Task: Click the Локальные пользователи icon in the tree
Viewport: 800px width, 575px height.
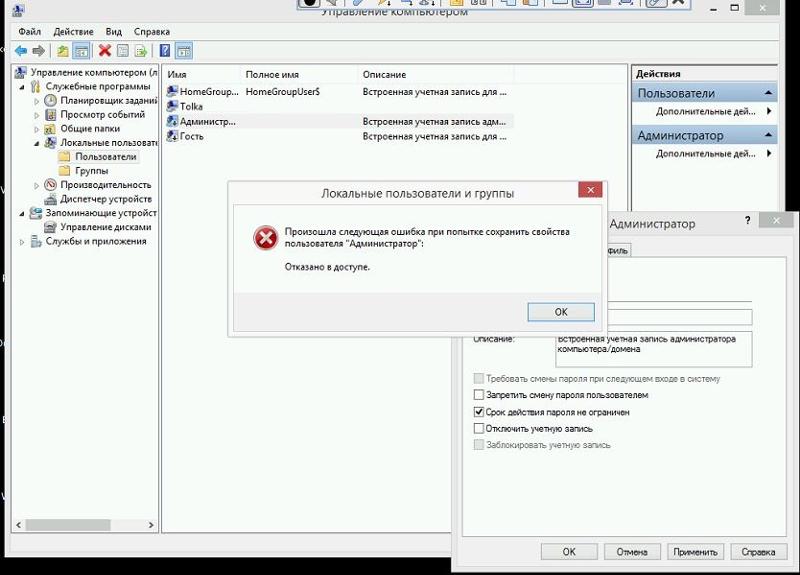Action: point(50,143)
